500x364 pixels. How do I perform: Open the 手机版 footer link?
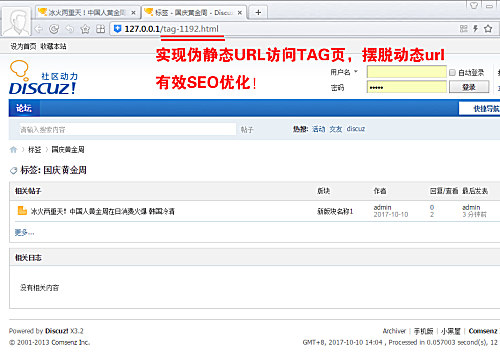[423, 331]
